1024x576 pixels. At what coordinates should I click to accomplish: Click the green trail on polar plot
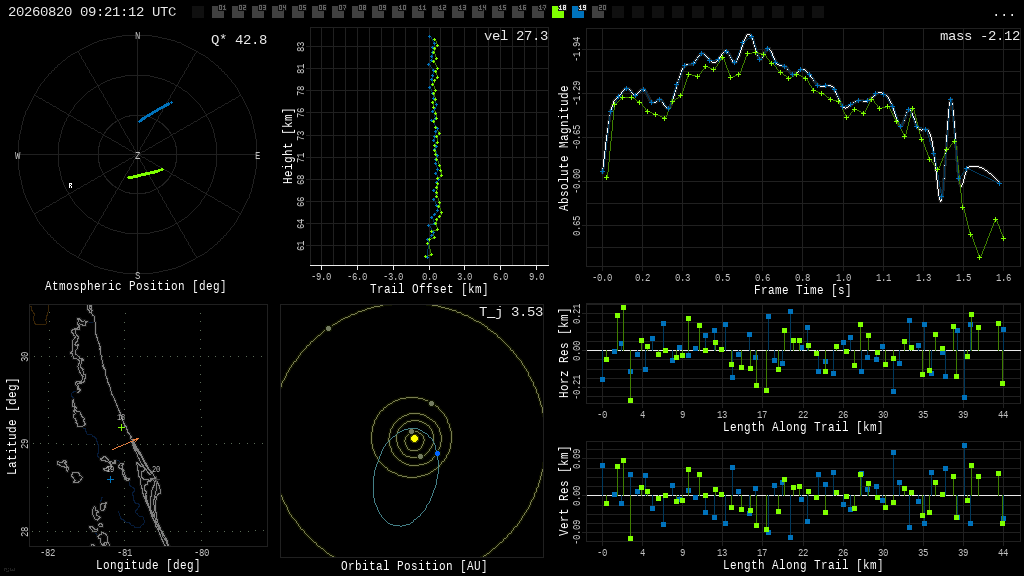point(145,173)
